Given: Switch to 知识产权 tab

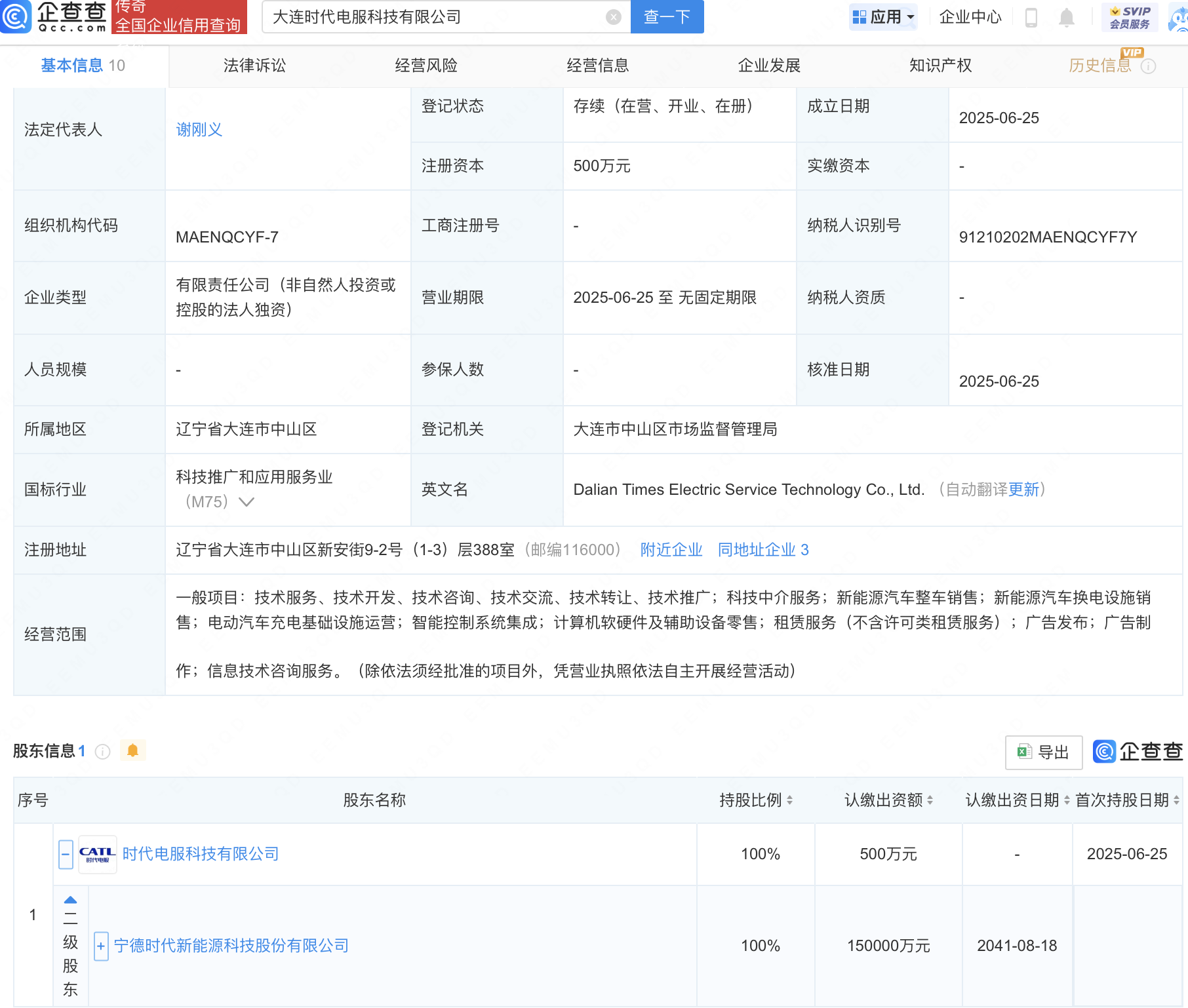Looking at the screenshot, I should (940, 66).
